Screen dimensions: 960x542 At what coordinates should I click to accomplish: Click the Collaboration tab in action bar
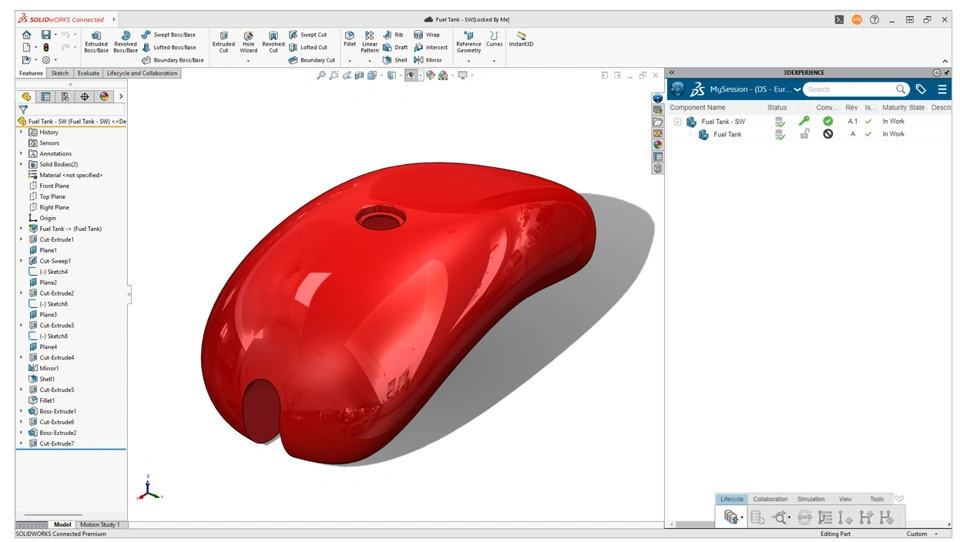[770, 499]
